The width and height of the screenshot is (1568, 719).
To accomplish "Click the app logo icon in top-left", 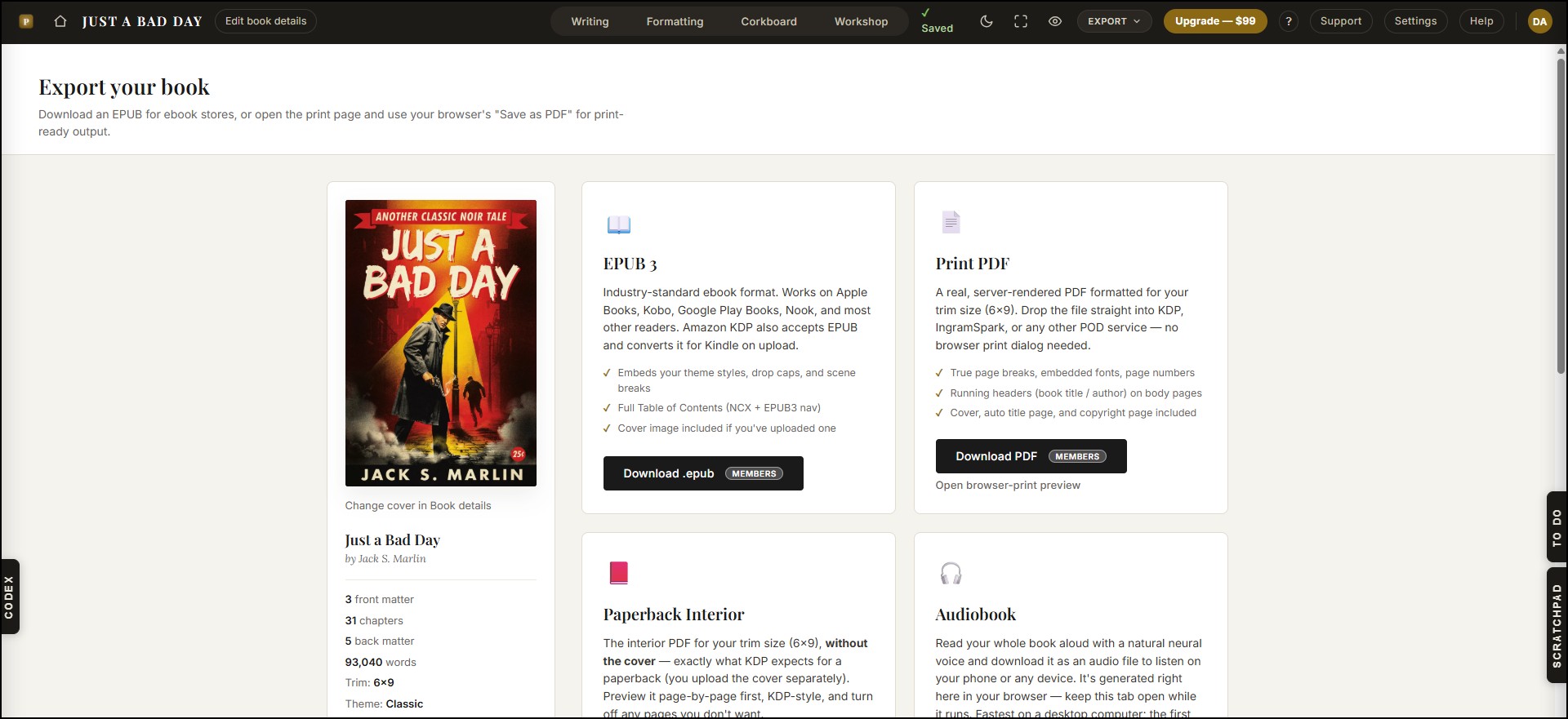I will coord(26,21).
